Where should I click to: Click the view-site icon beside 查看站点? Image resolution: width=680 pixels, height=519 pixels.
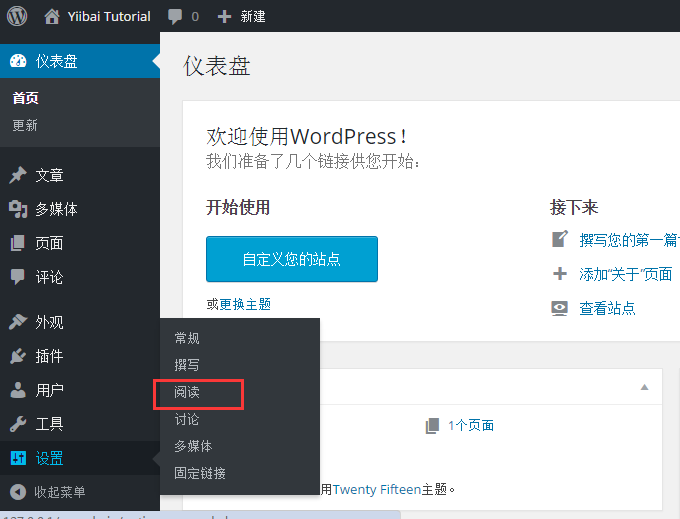(x=559, y=308)
